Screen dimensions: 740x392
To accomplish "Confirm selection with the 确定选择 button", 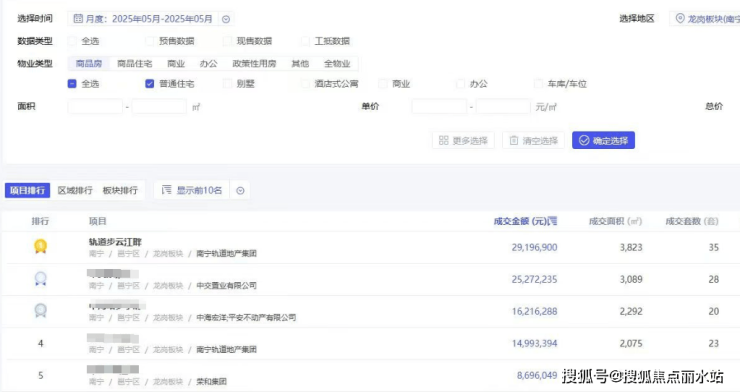I will pos(603,141).
